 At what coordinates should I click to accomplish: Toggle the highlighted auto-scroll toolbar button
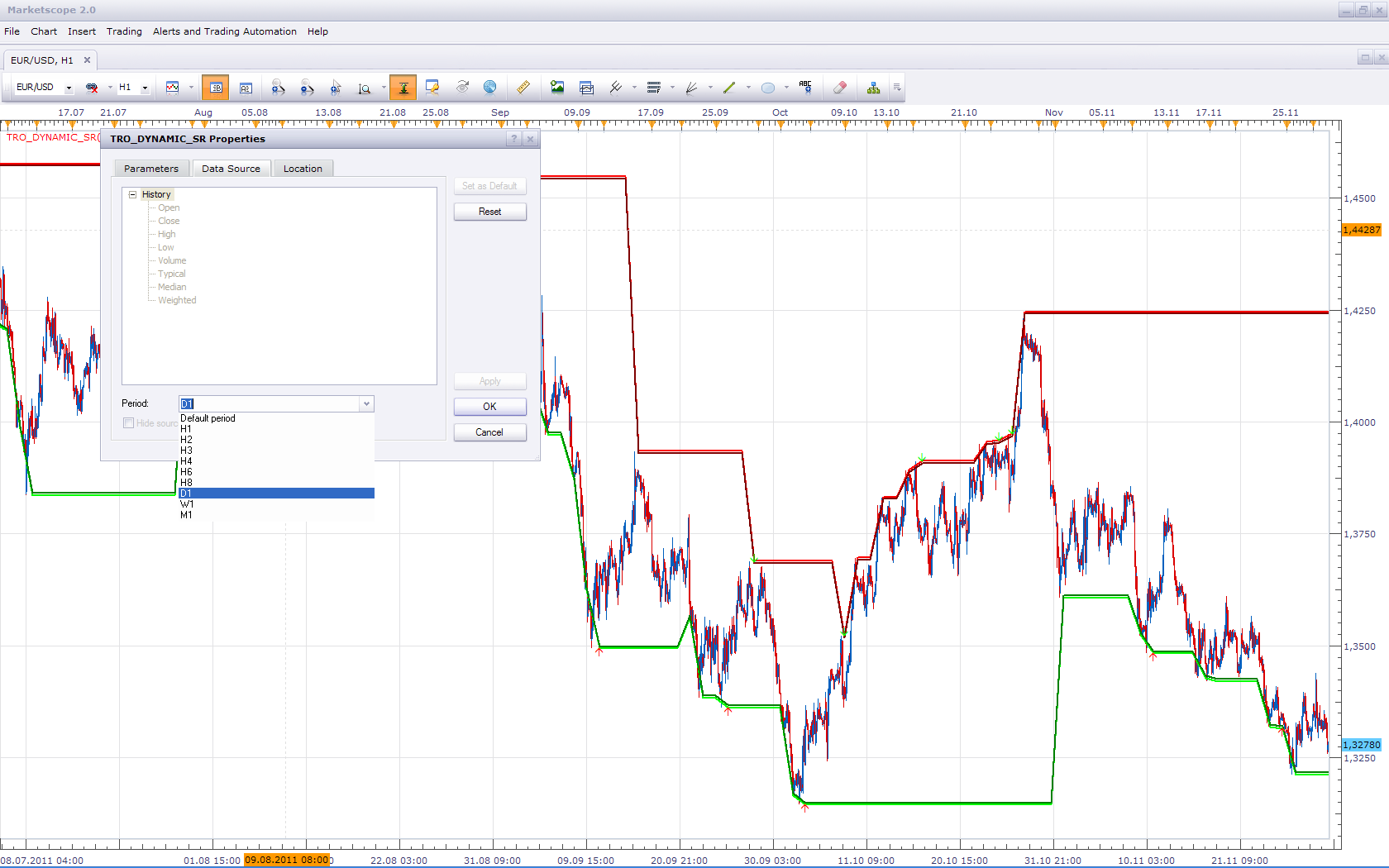403,88
